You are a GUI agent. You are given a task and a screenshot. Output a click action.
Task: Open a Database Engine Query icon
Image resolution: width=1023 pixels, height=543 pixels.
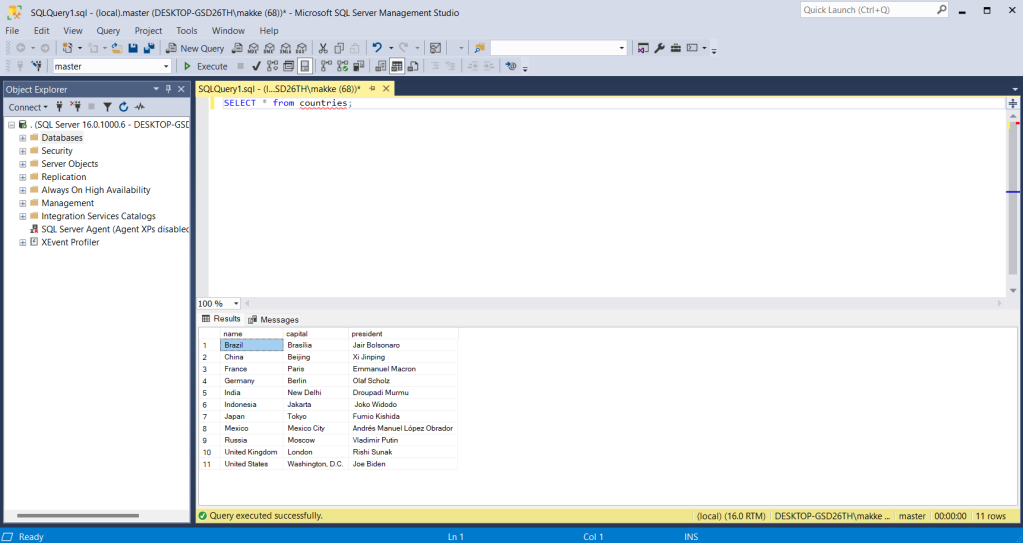coord(237,48)
